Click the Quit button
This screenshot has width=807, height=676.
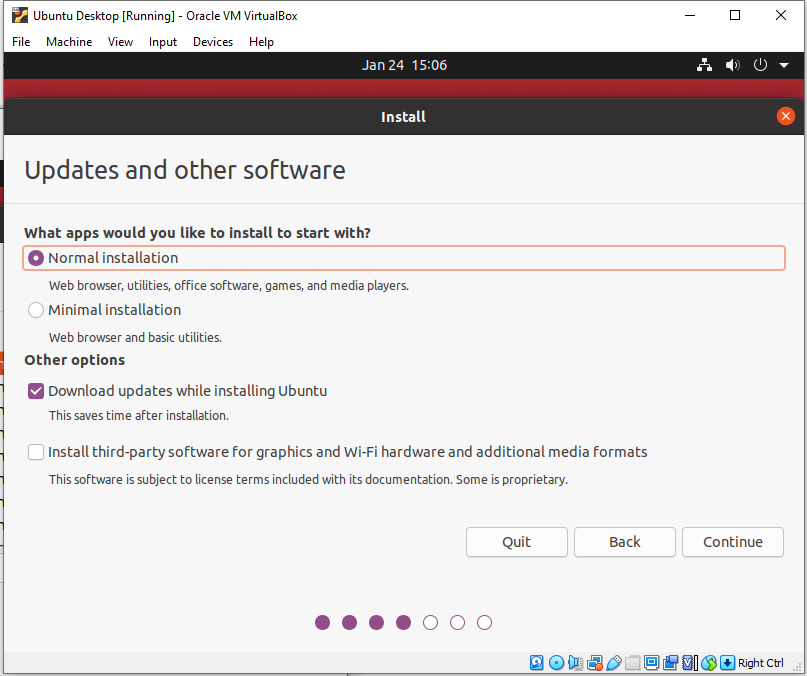point(517,542)
